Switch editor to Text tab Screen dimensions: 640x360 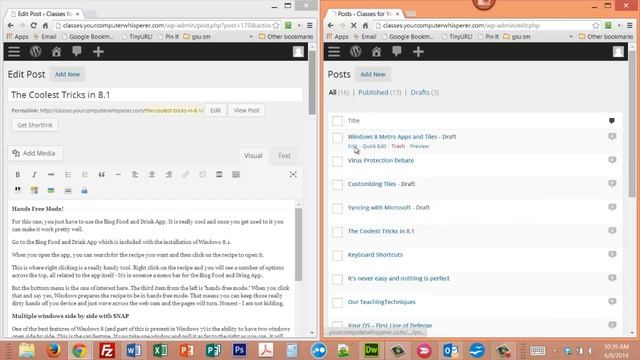284,156
